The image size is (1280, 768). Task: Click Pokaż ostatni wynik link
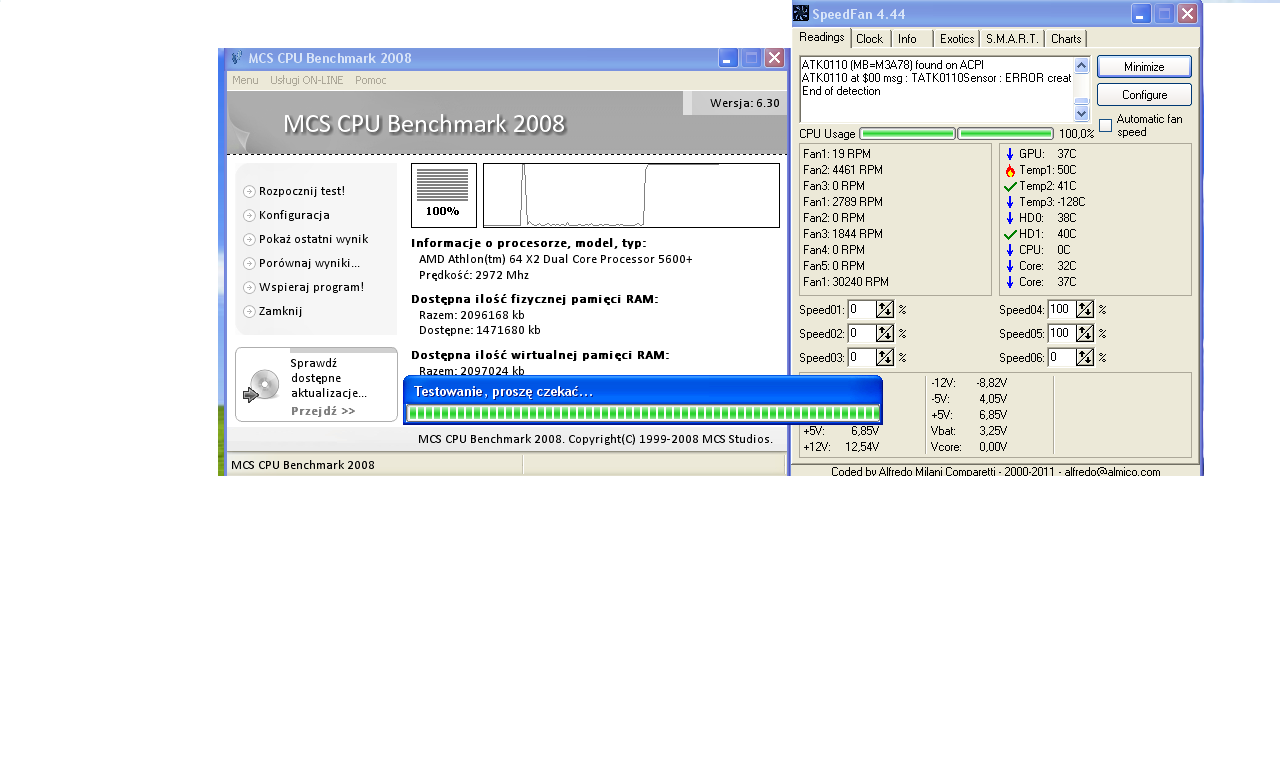pos(313,239)
